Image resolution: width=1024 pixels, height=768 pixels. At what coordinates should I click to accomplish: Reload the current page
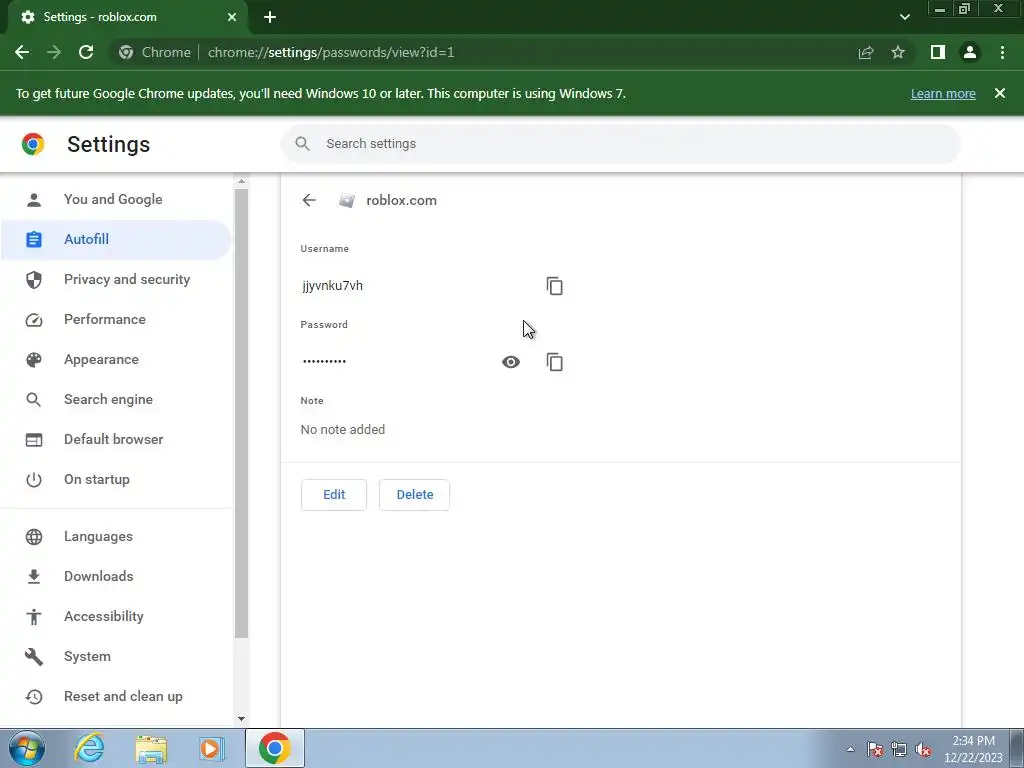click(86, 52)
